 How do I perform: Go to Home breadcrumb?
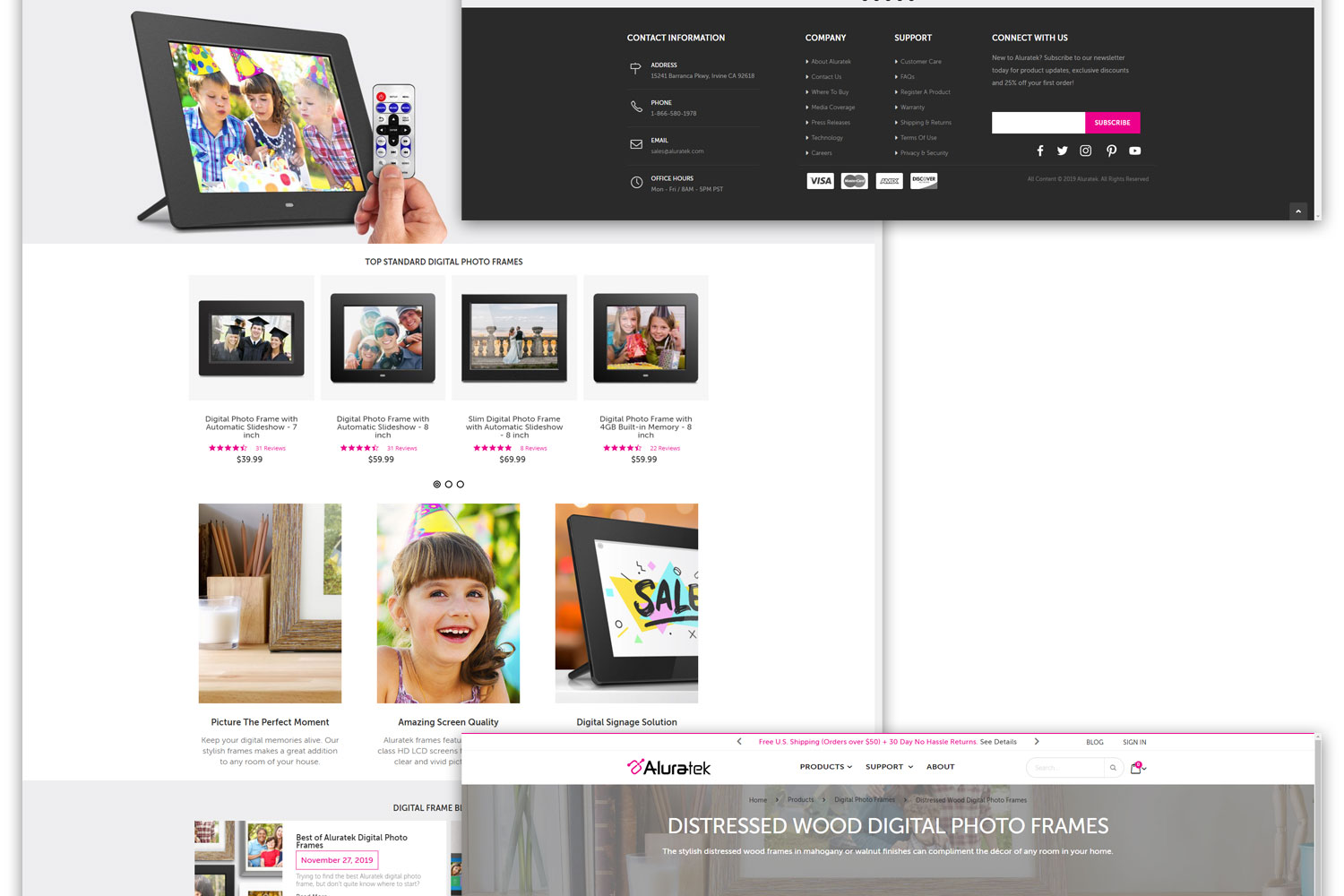click(758, 800)
